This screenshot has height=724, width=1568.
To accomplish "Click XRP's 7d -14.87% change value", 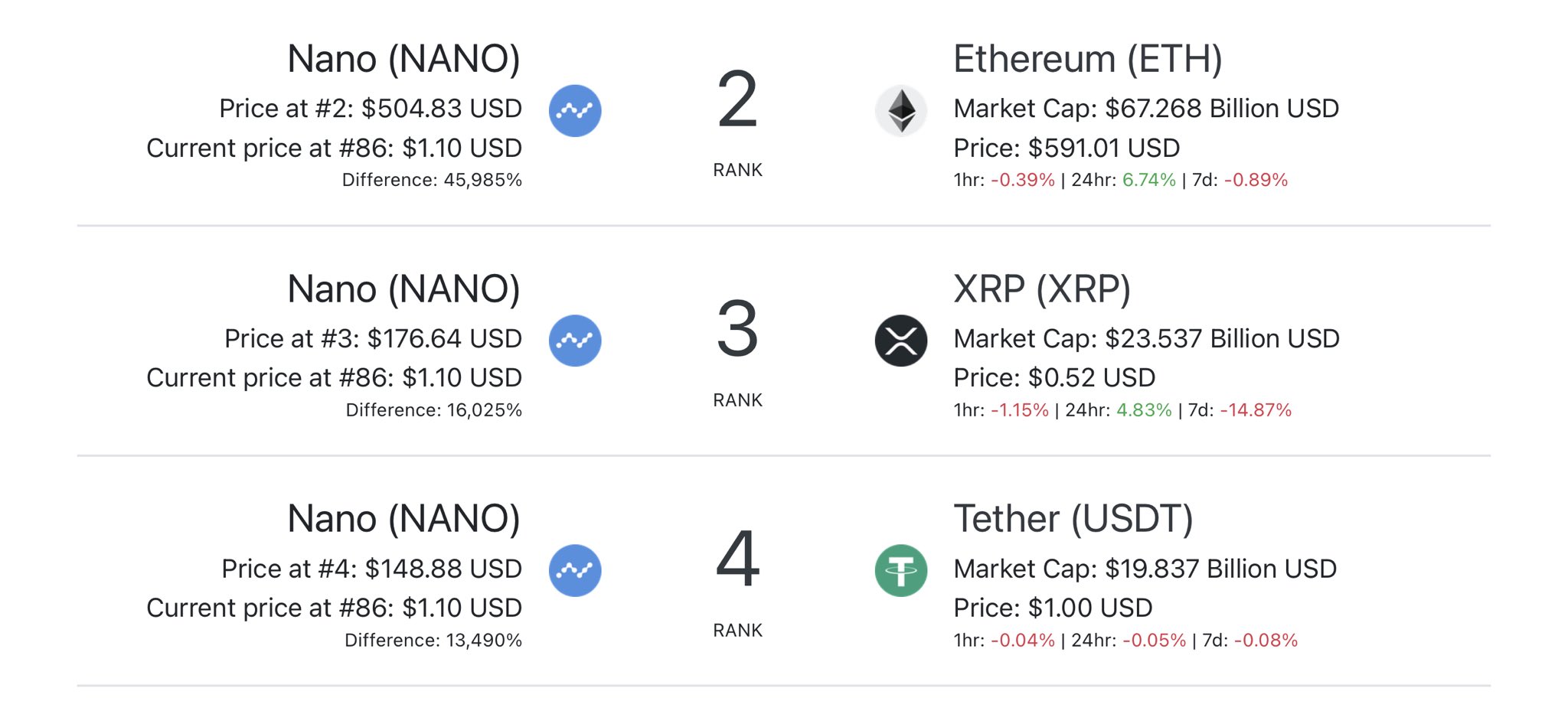I will [1256, 410].
